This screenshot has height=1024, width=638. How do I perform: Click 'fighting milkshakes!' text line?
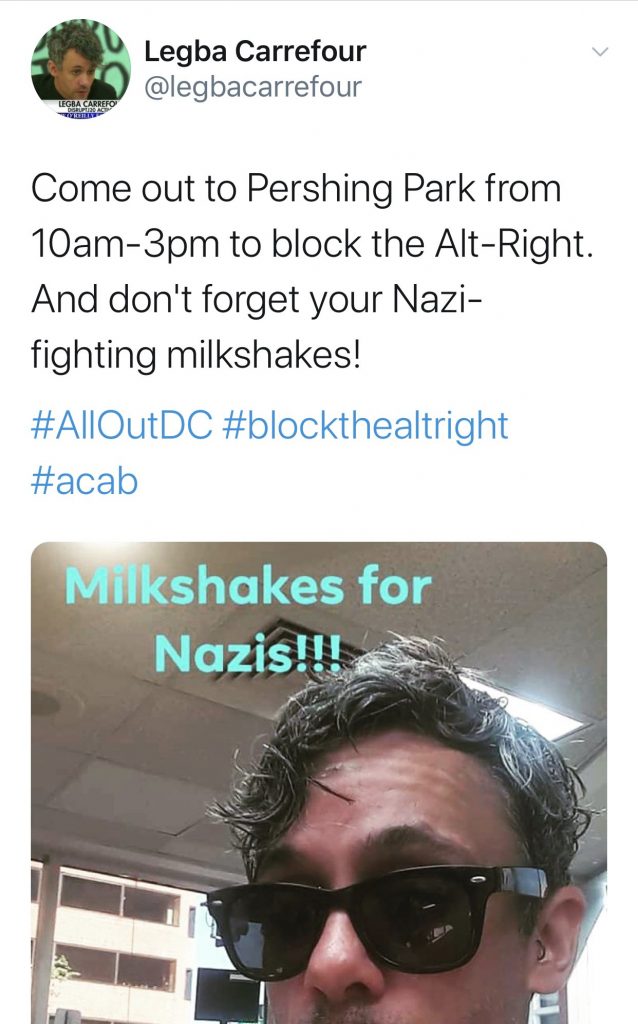click(195, 355)
